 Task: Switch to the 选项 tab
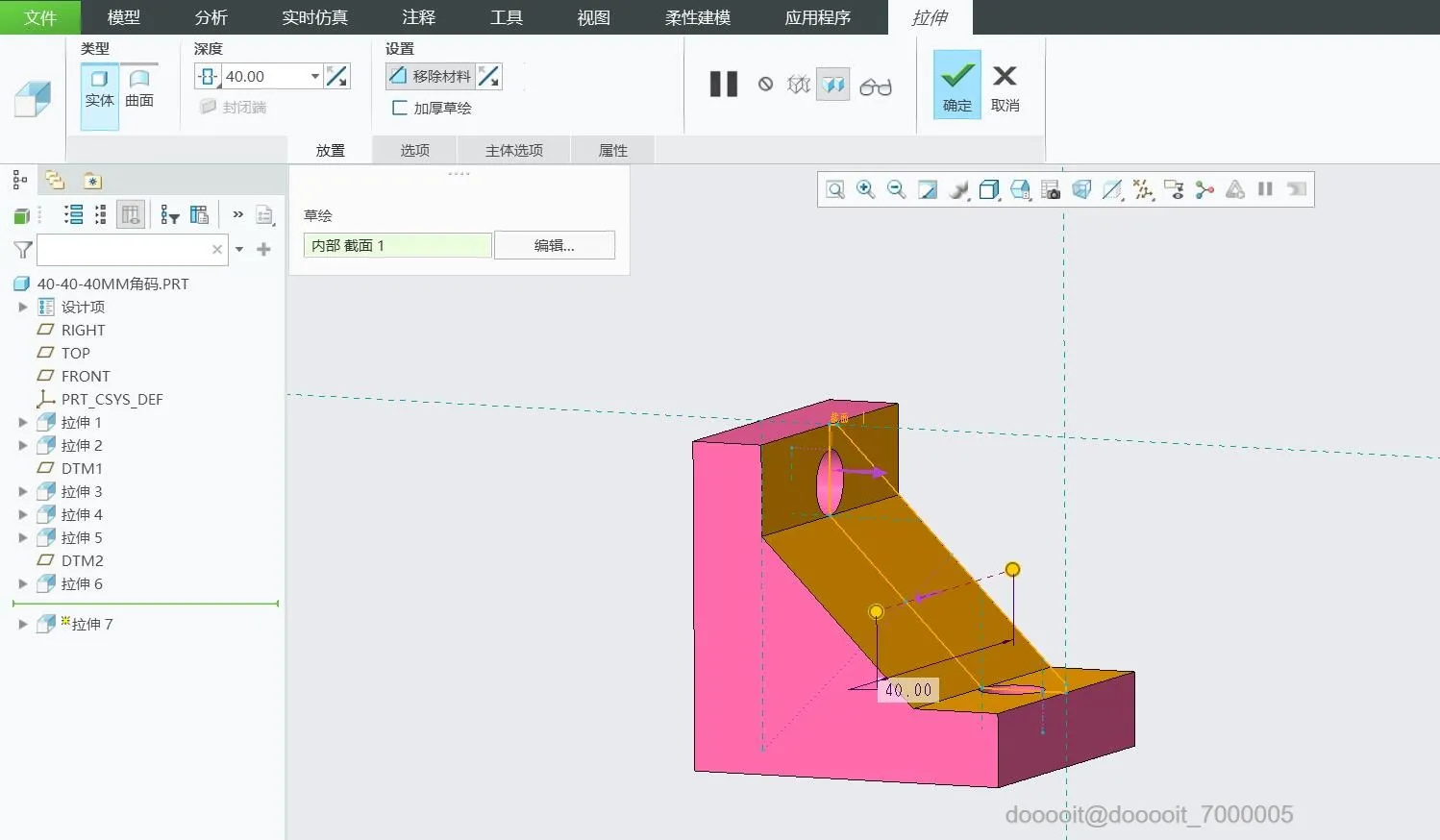414,150
